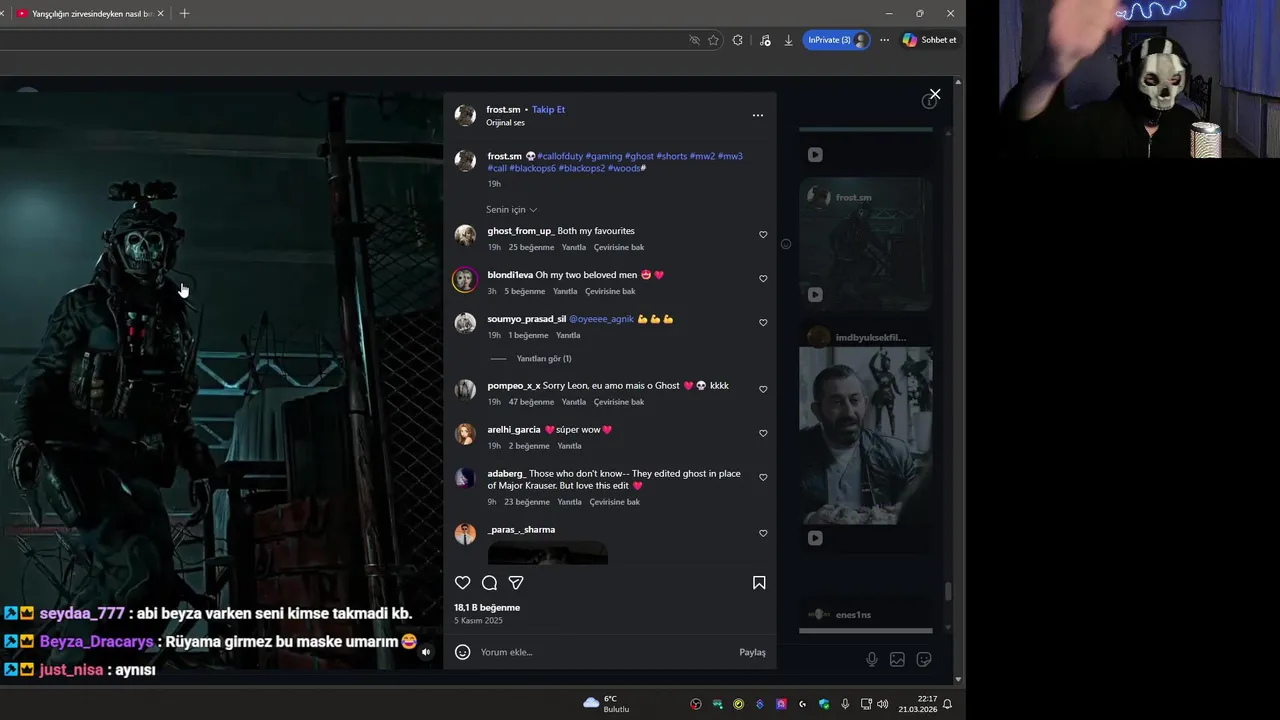Click 'Yanıtla' under arelhi_garcia's comment
1280x720 pixels.
[569, 446]
